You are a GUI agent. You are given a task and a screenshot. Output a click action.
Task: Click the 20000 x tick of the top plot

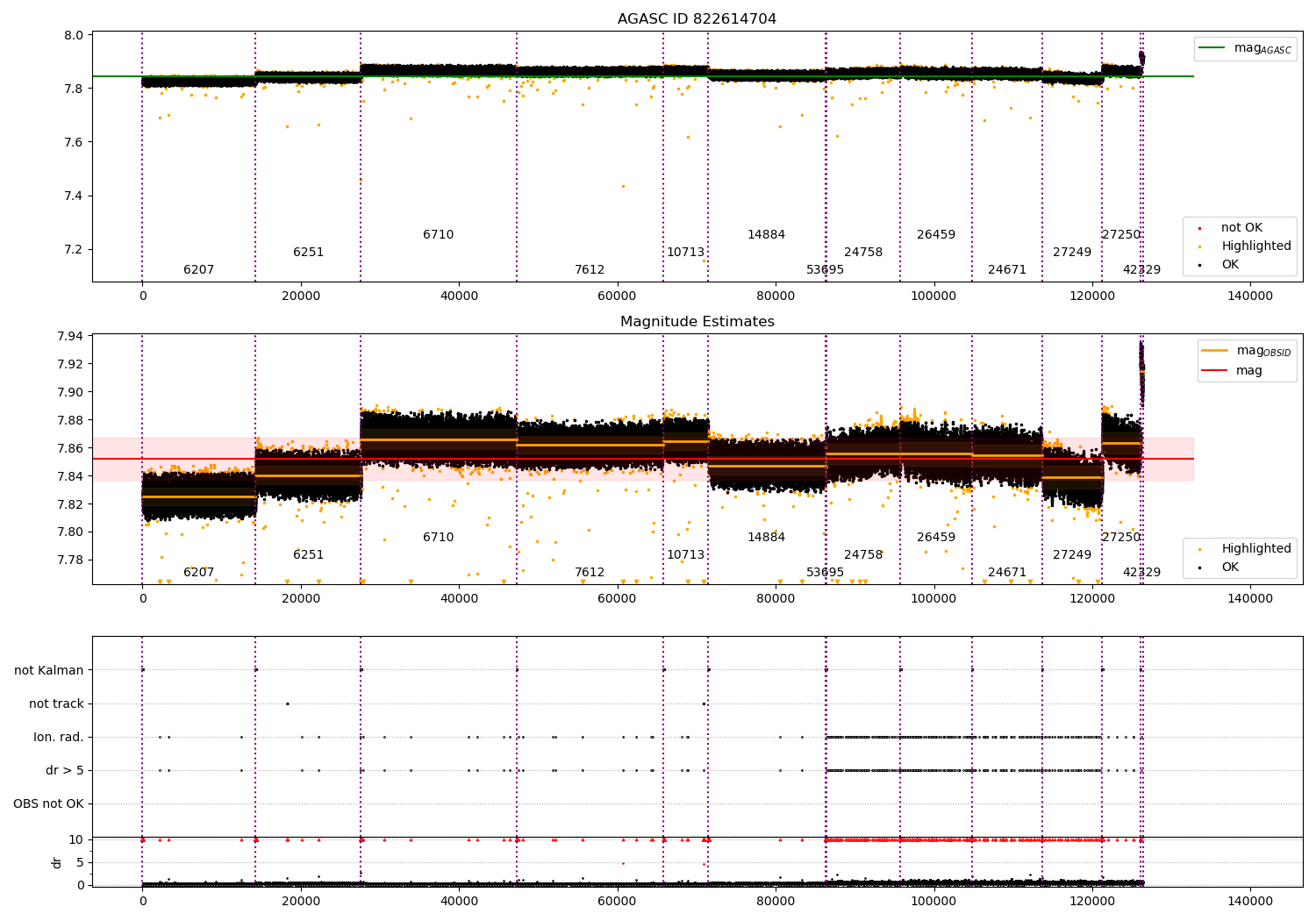click(x=301, y=296)
